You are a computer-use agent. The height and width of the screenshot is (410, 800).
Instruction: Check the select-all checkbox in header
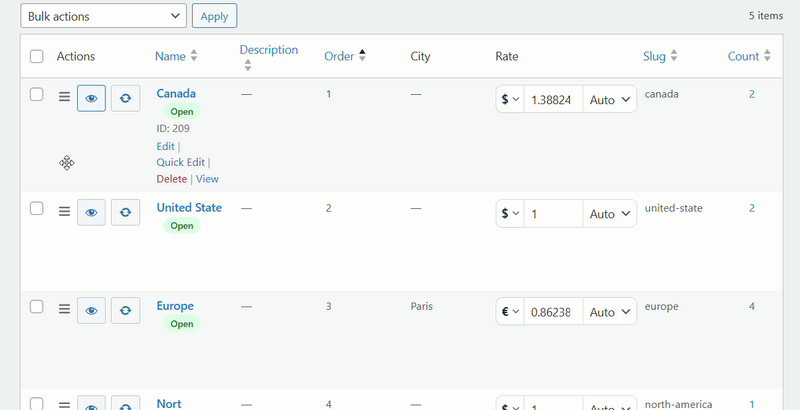click(37, 57)
